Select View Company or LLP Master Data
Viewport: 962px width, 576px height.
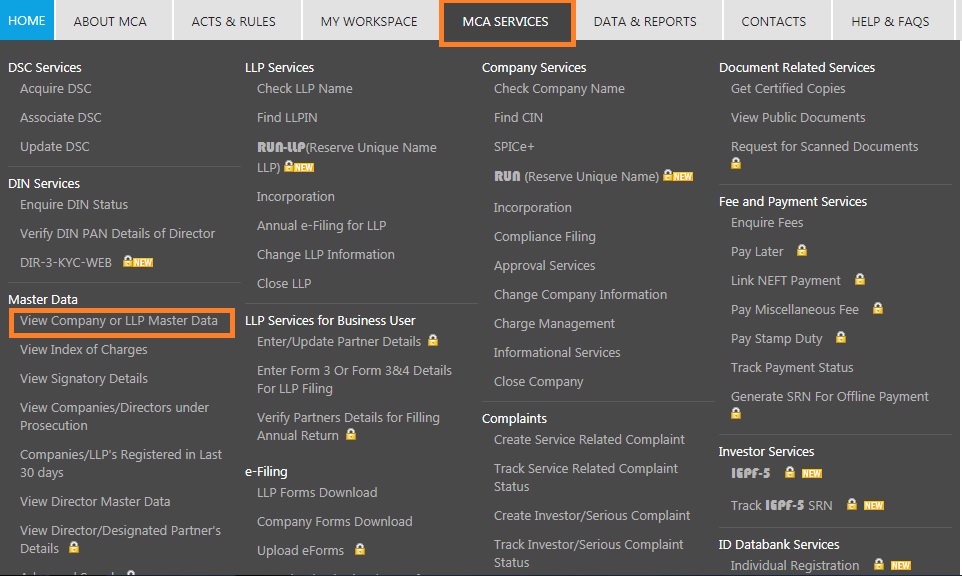119,321
